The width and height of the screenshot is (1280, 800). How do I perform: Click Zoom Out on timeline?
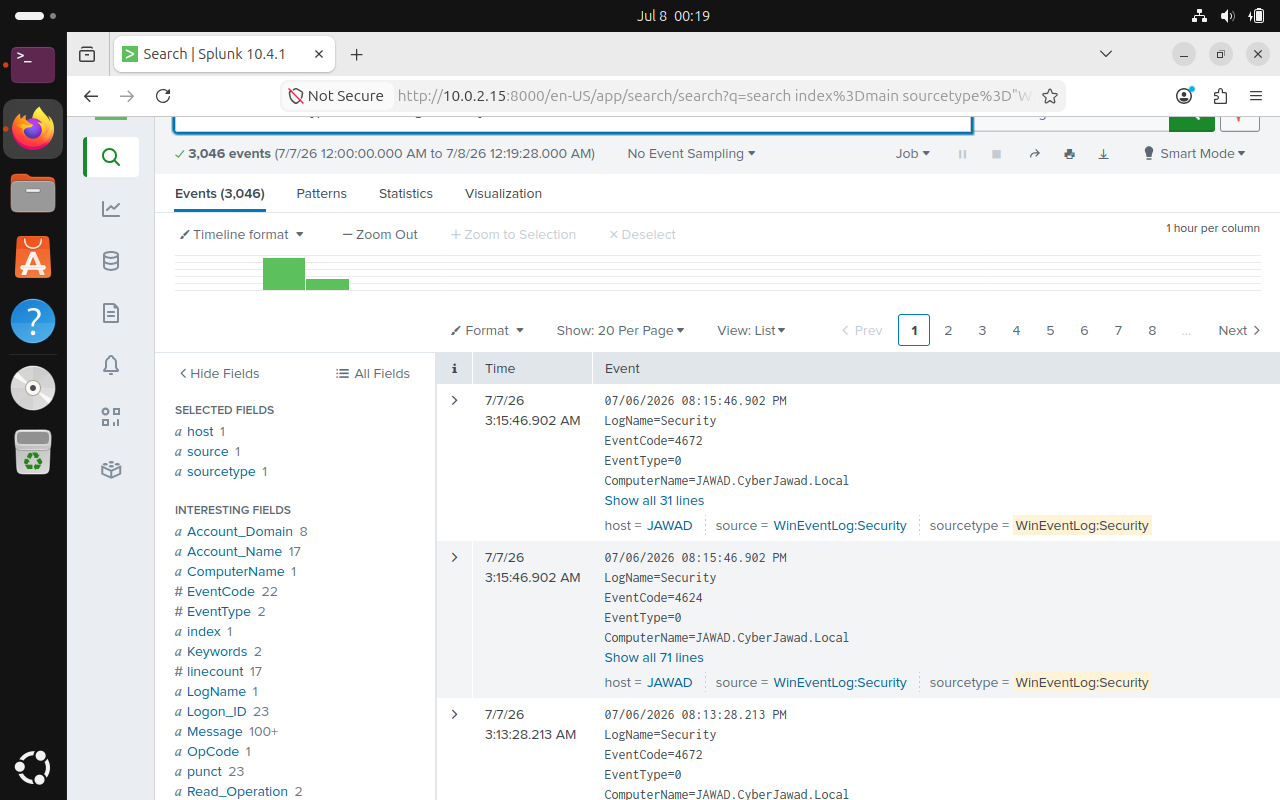pos(380,234)
